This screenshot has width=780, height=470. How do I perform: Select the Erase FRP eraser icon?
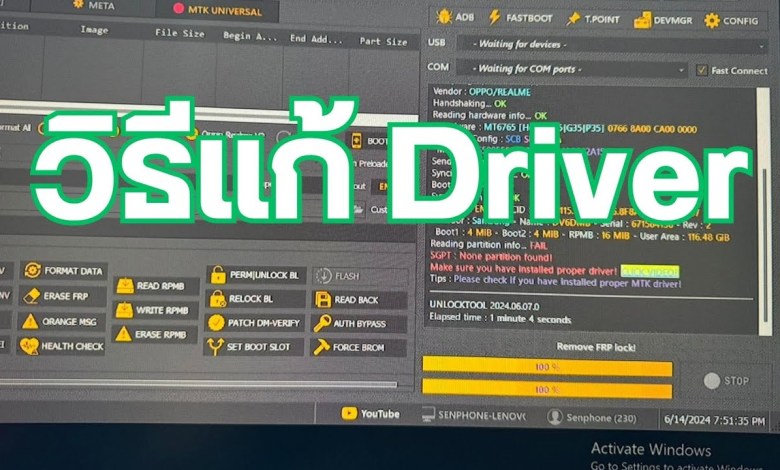[x=31, y=295]
